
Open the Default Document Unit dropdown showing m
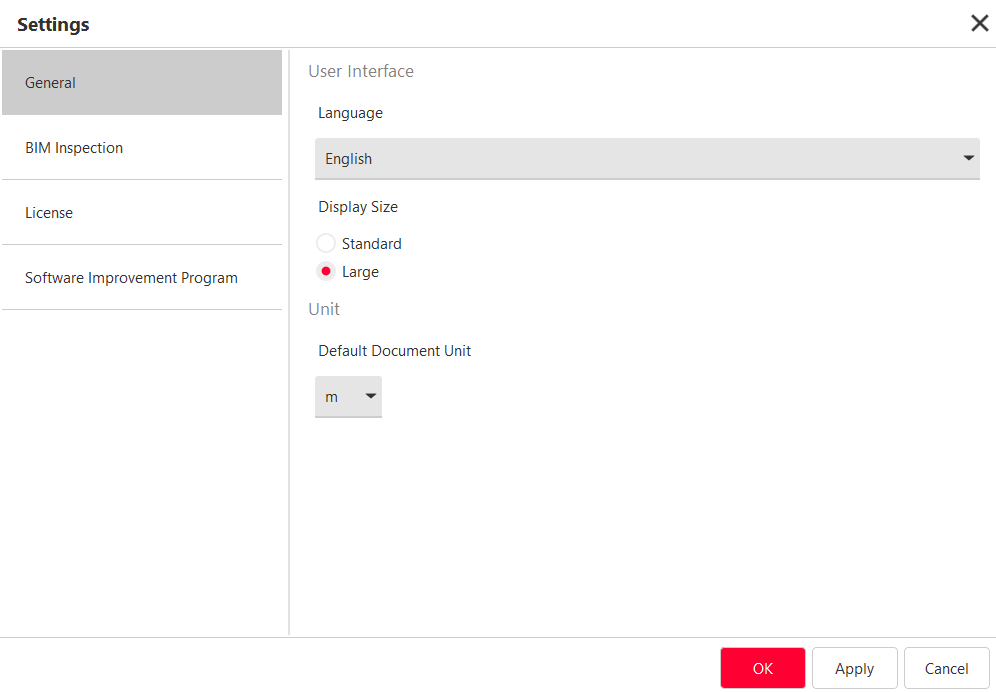[x=338, y=397]
